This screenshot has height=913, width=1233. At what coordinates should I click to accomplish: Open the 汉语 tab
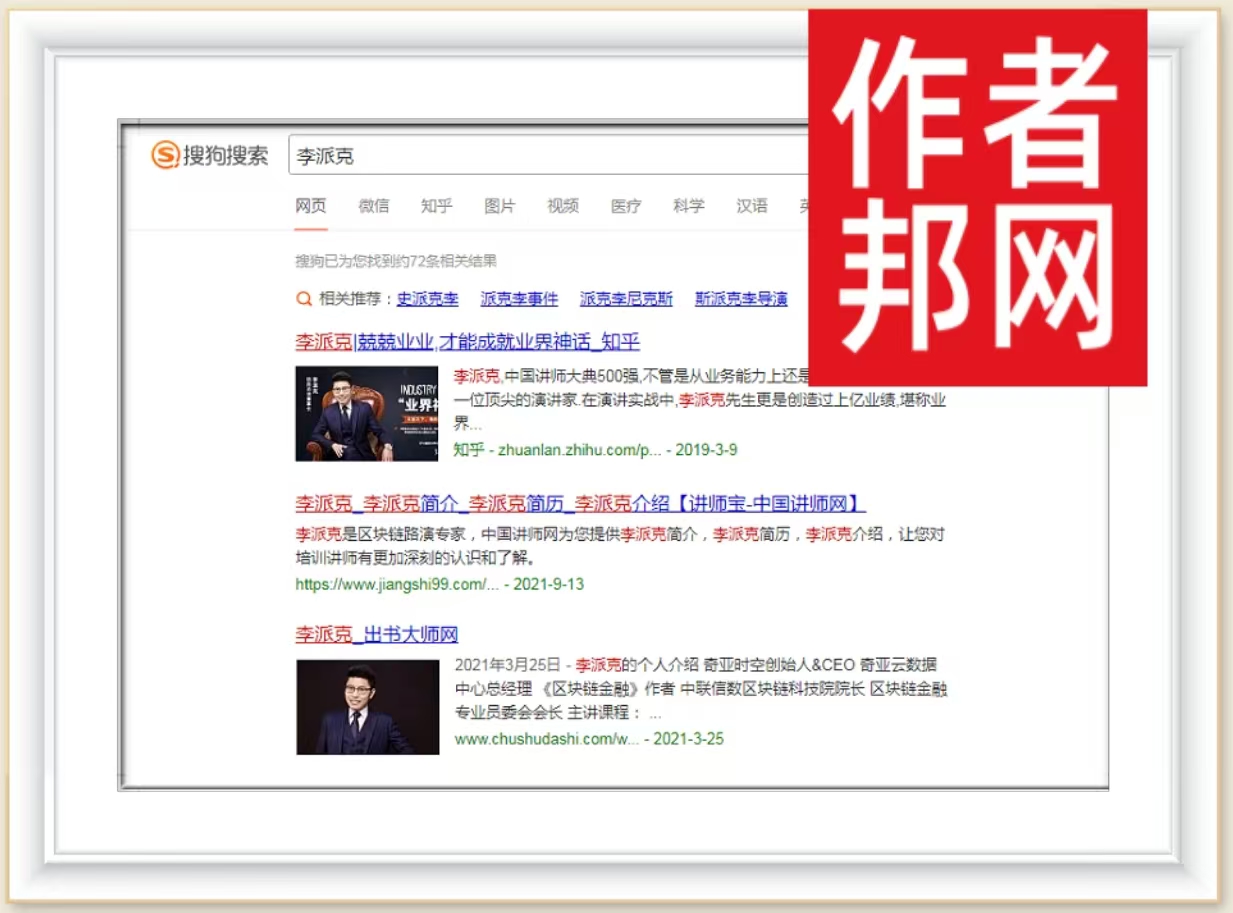(x=751, y=206)
